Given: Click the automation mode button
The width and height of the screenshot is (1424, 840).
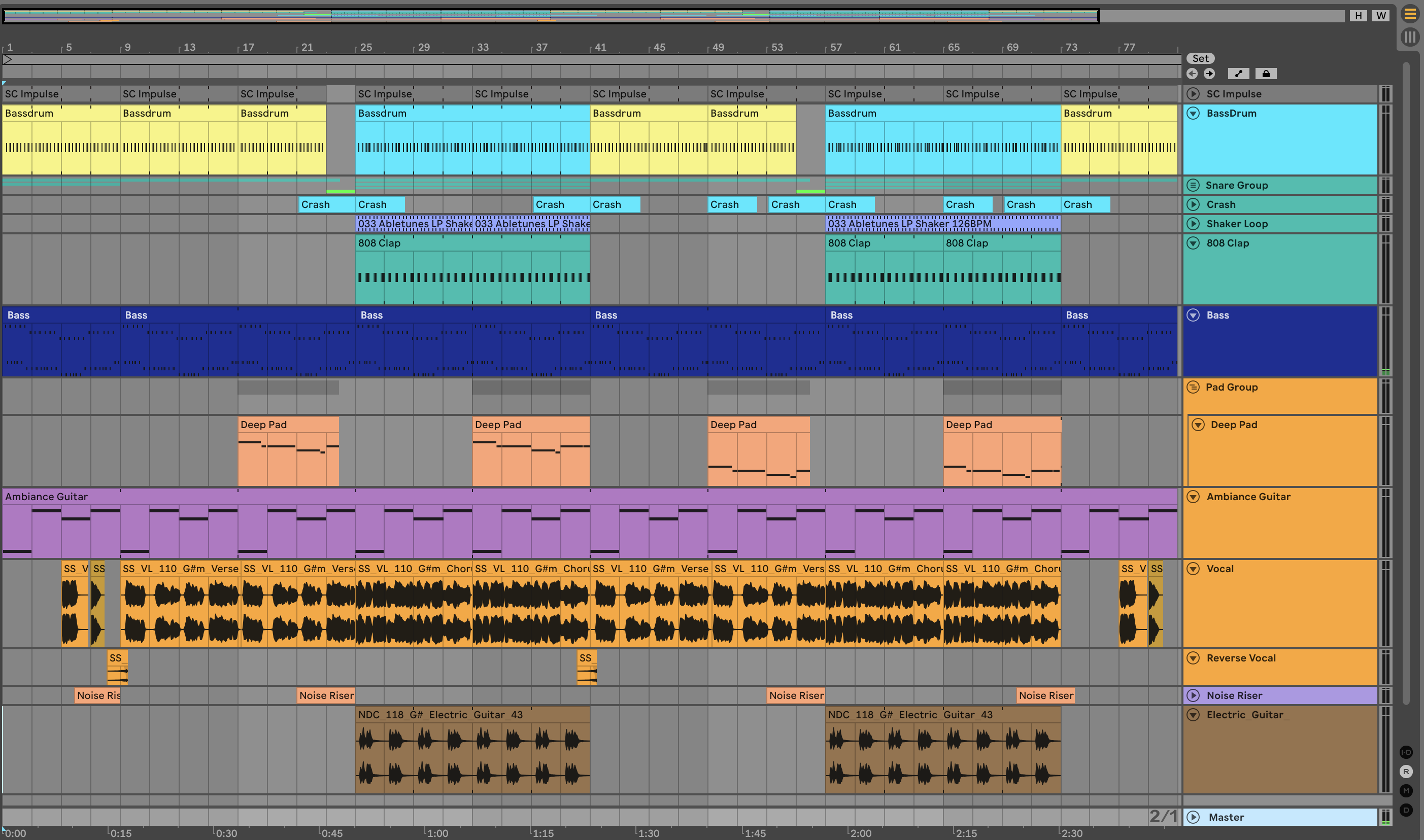Looking at the screenshot, I should pos(1238,74).
